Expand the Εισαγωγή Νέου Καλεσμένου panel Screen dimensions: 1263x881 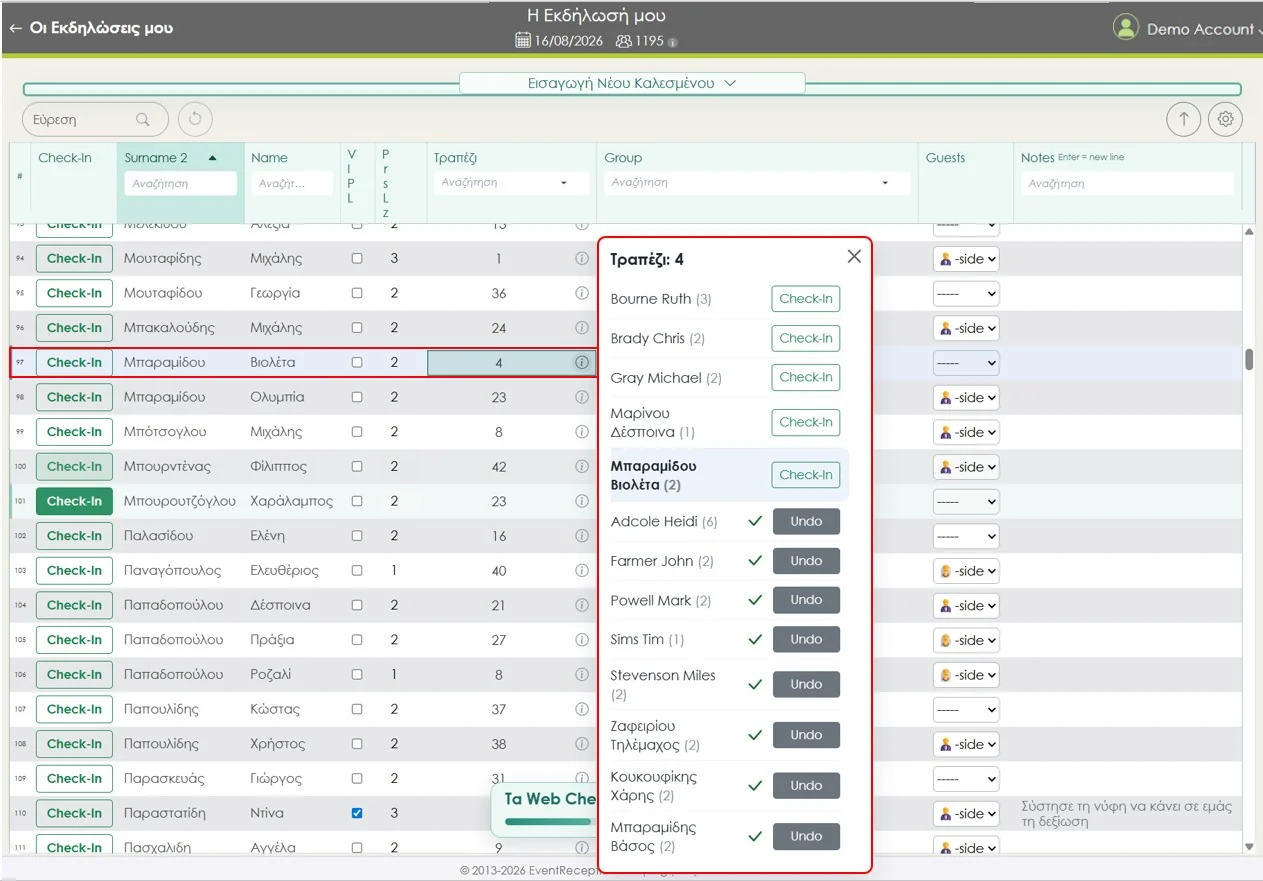[x=631, y=83]
